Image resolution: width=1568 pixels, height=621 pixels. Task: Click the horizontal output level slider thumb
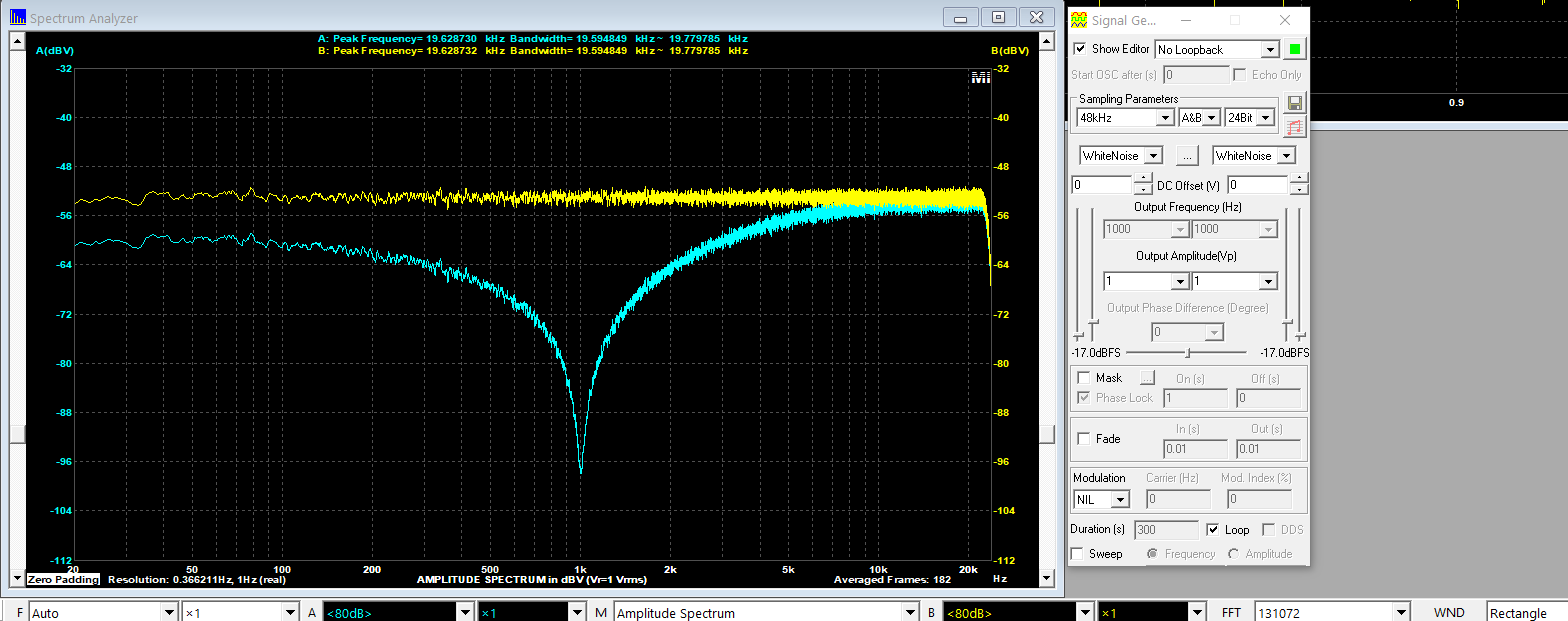[x=1187, y=353]
